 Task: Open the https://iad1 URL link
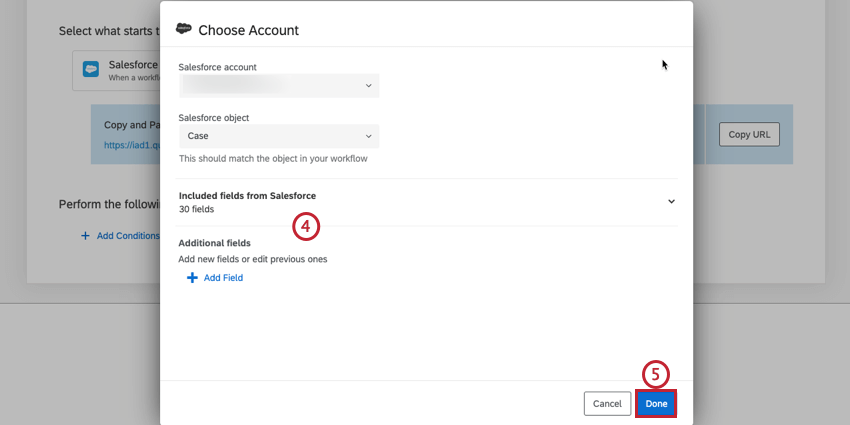[x=132, y=145]
